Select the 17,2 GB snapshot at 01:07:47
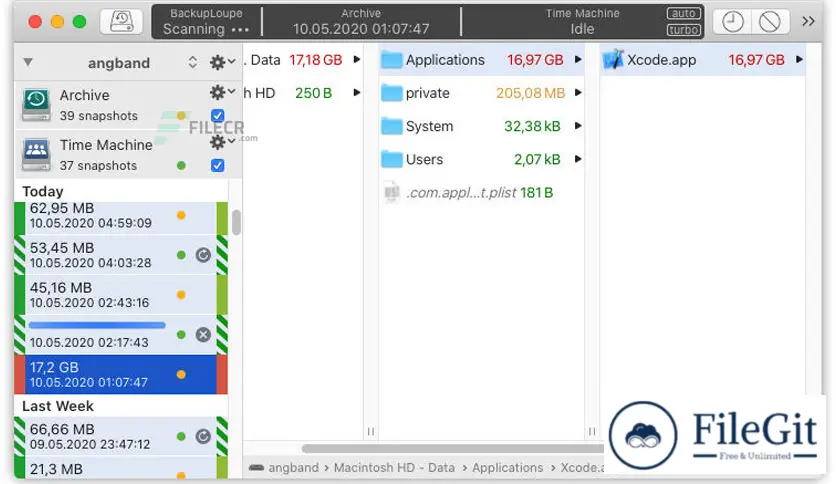This screenshot has width=836, height=484. (x=121, y=374)
